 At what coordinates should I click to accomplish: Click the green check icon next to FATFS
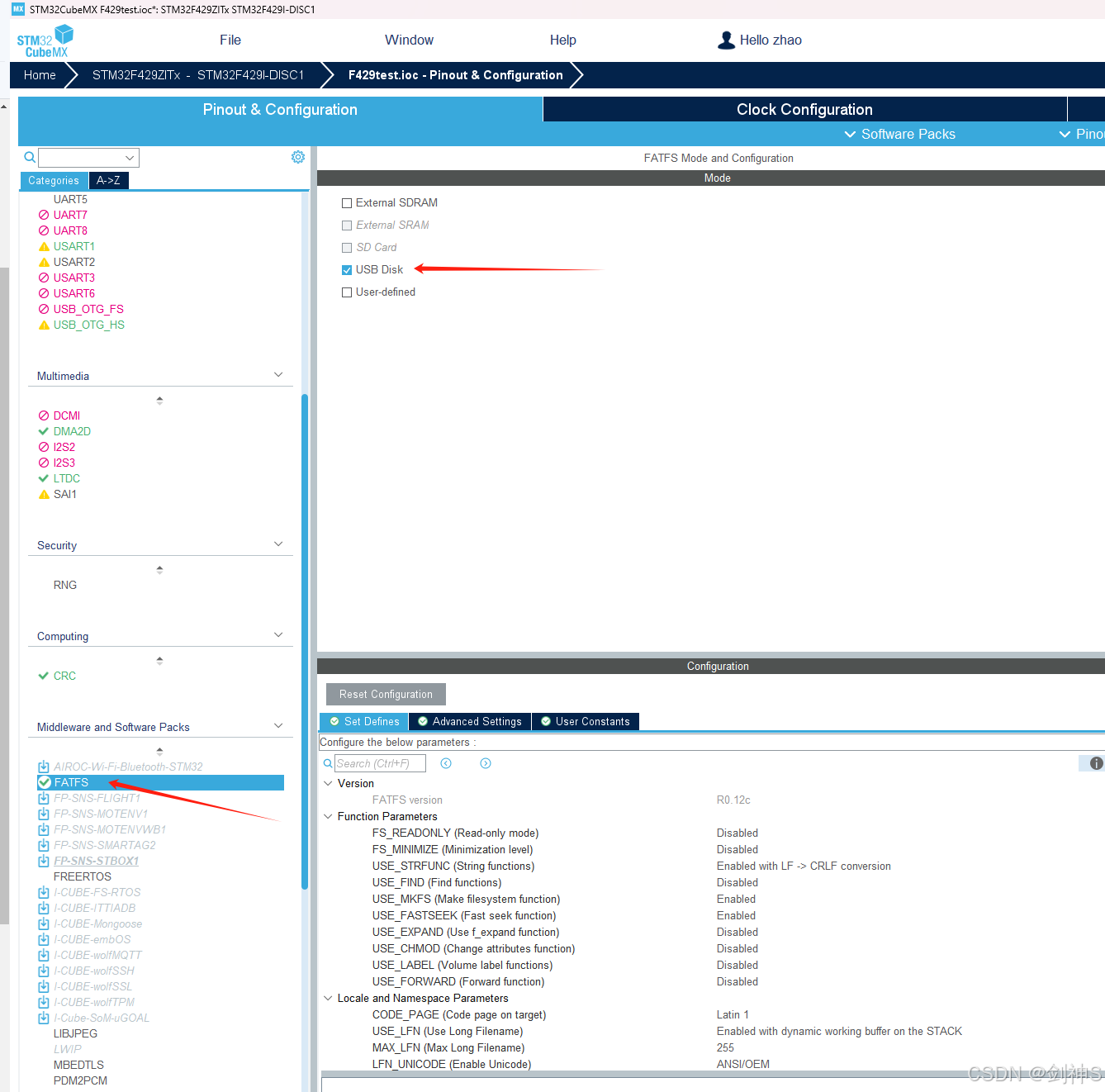(45, 782)
